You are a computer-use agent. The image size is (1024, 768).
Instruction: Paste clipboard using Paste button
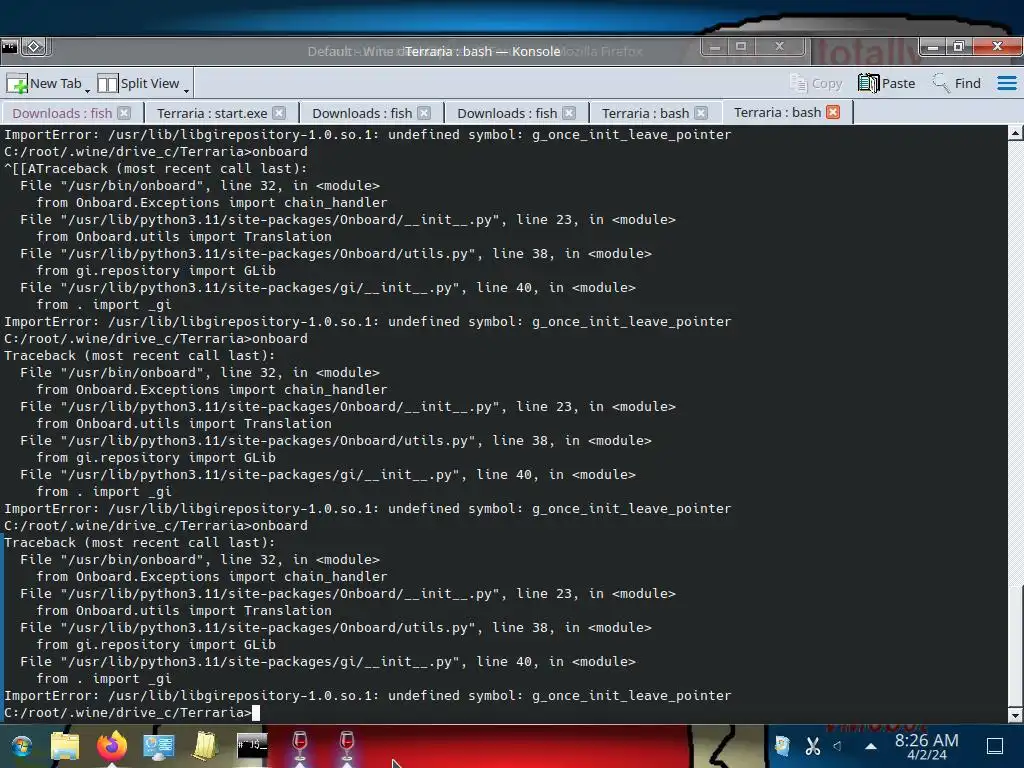tap(886, 84)
